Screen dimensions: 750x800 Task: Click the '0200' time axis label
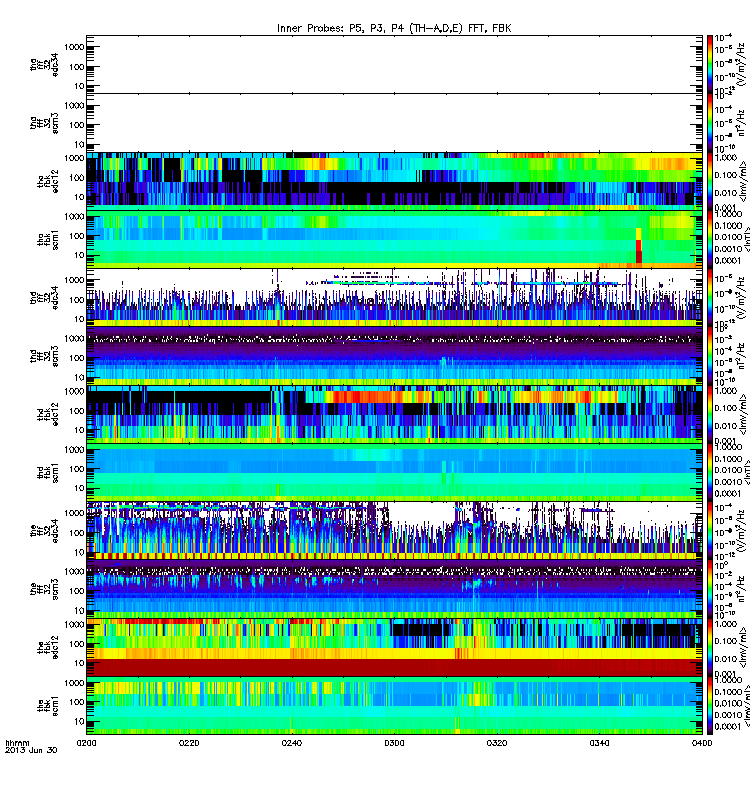(86, 743)
